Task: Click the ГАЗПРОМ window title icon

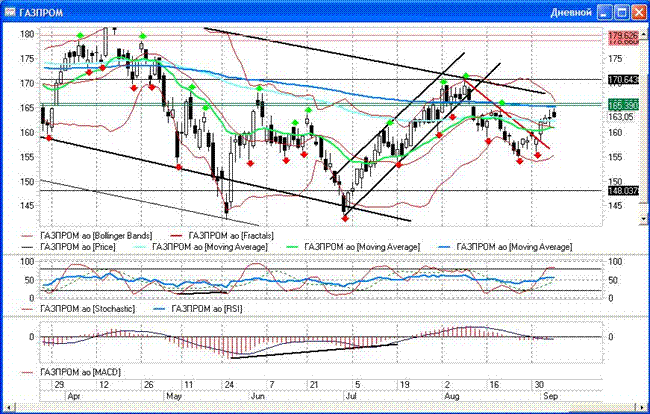Action: click(9, 12)
